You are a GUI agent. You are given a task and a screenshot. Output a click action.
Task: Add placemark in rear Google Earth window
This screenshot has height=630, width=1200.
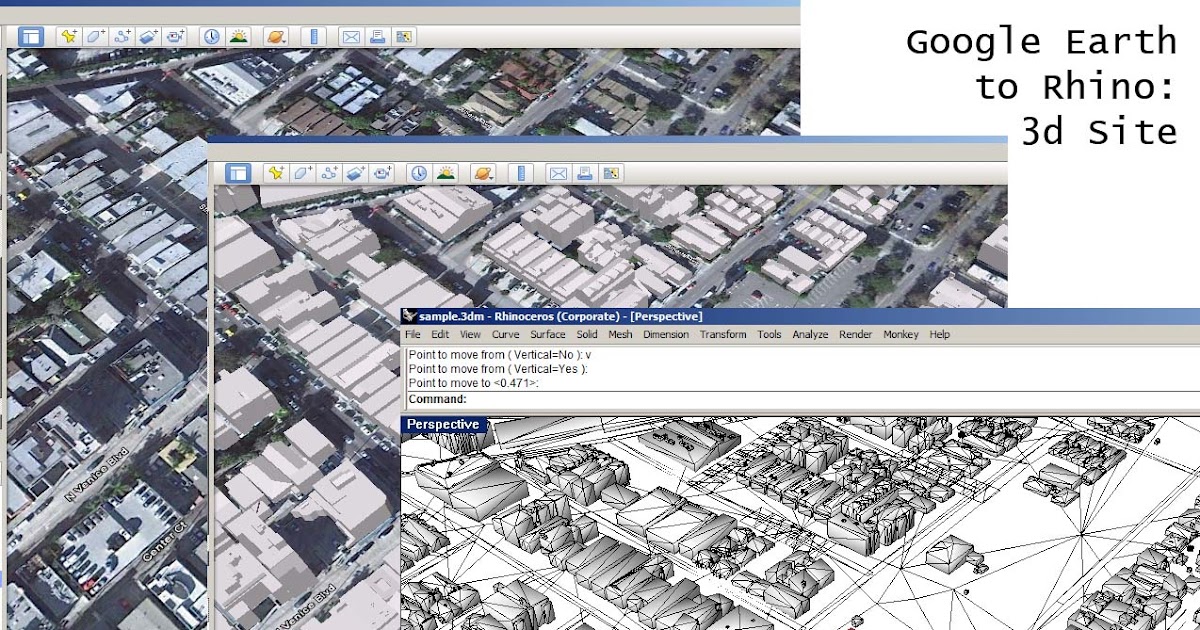[x=68, y=37]
